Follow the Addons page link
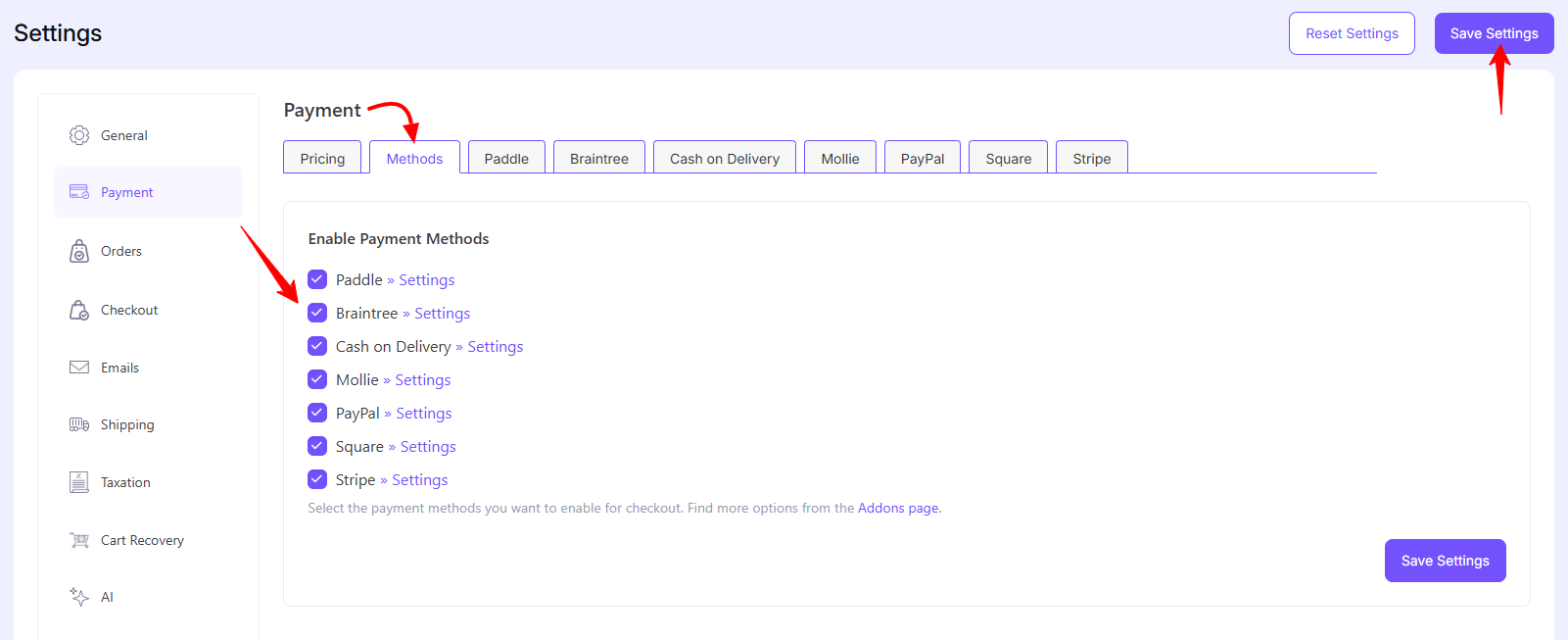Image resolution: width=1568 pixels, height=640 pixels. pyautogui.click(x=898, y=508)
